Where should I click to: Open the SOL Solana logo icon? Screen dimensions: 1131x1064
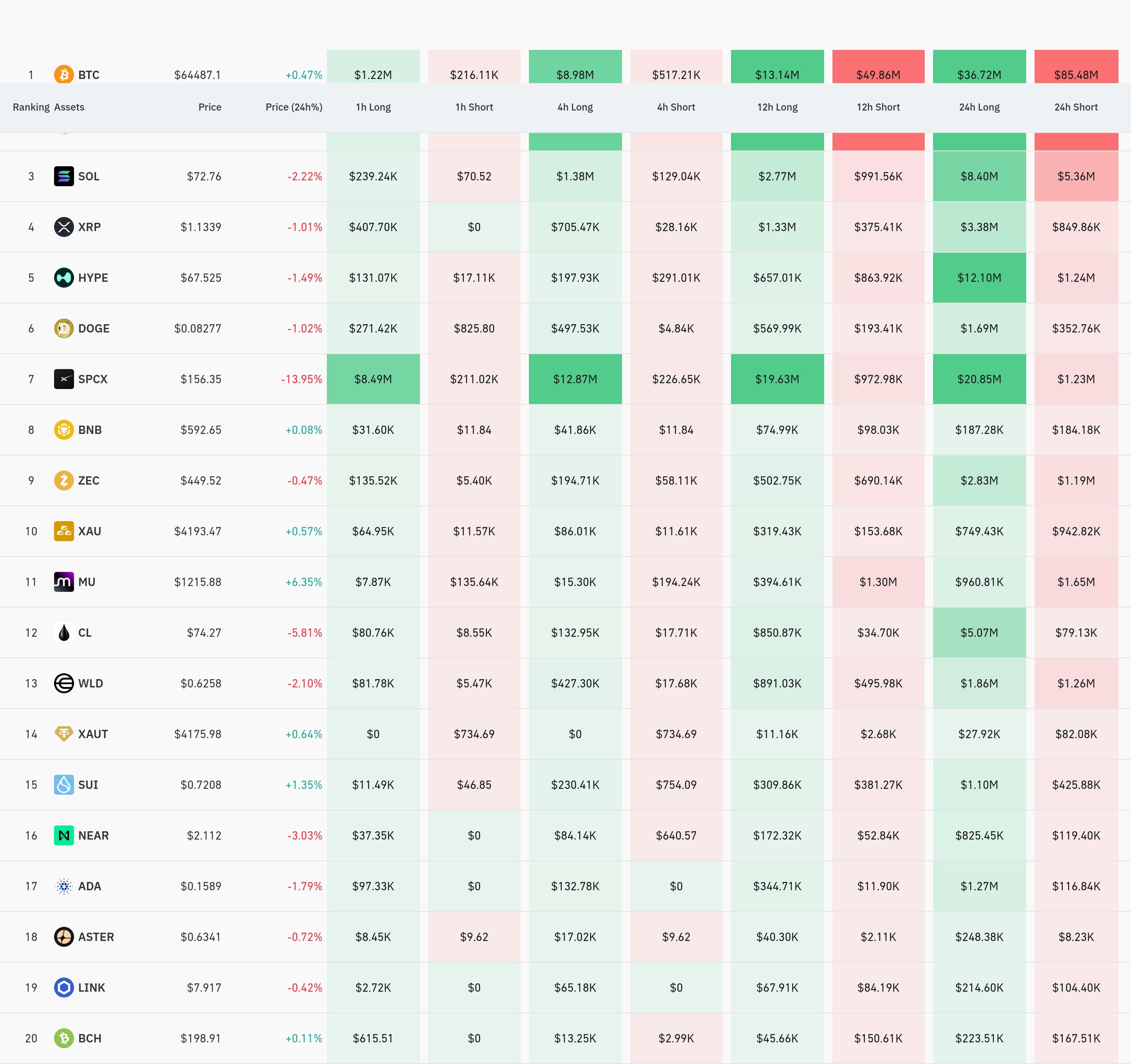64,176
